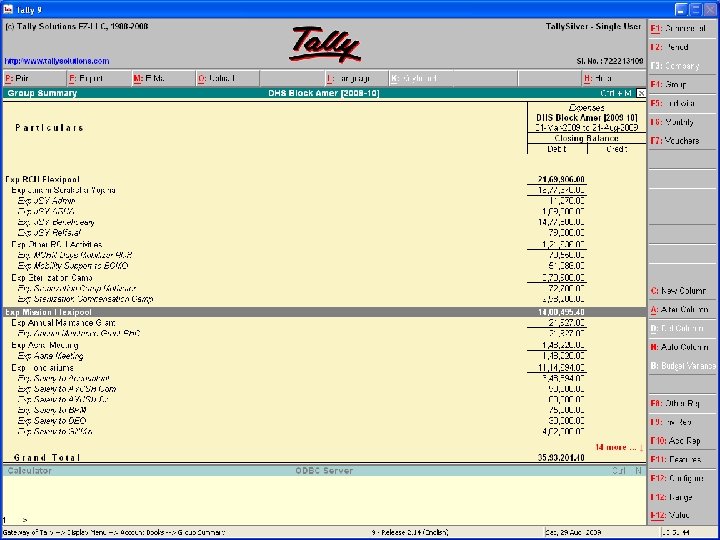Open Budget Variance button
The image size is (720, 540).
click(x=682, y=366)
